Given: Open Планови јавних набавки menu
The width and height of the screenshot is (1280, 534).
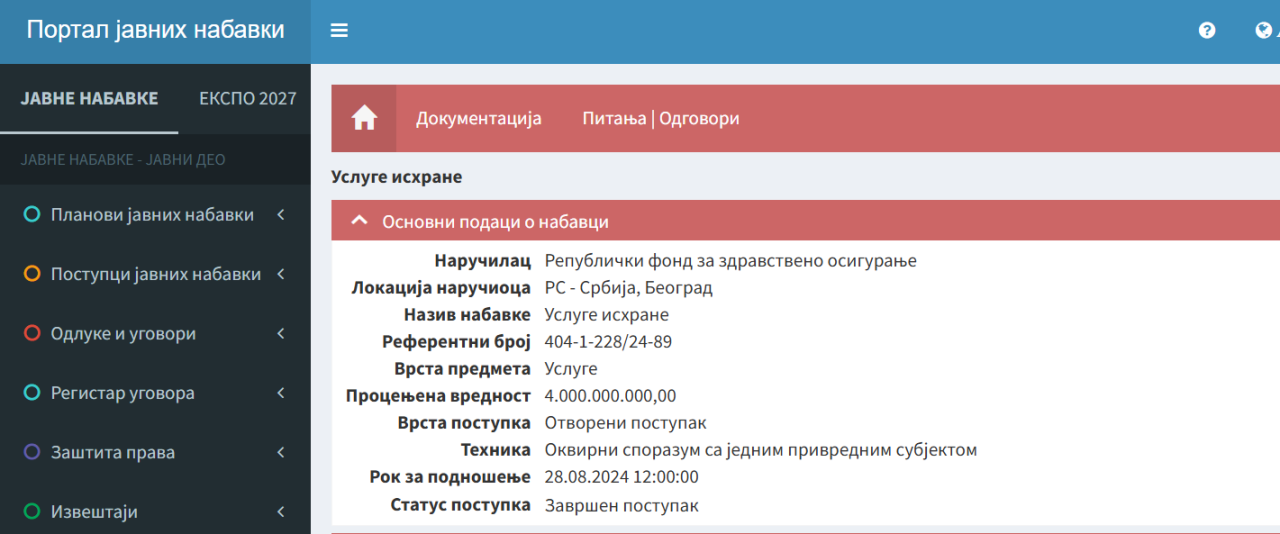Looking at the screenshot, I should (x=155, y=215).
